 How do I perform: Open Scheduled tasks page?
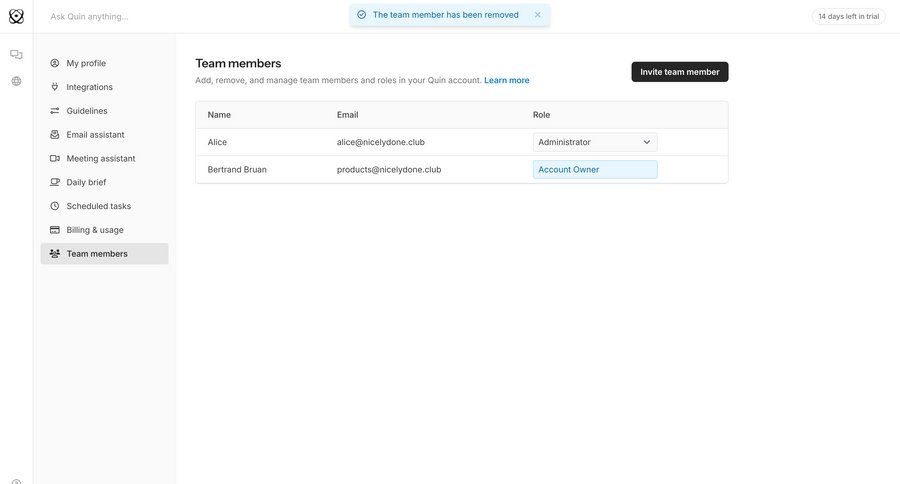104,206
